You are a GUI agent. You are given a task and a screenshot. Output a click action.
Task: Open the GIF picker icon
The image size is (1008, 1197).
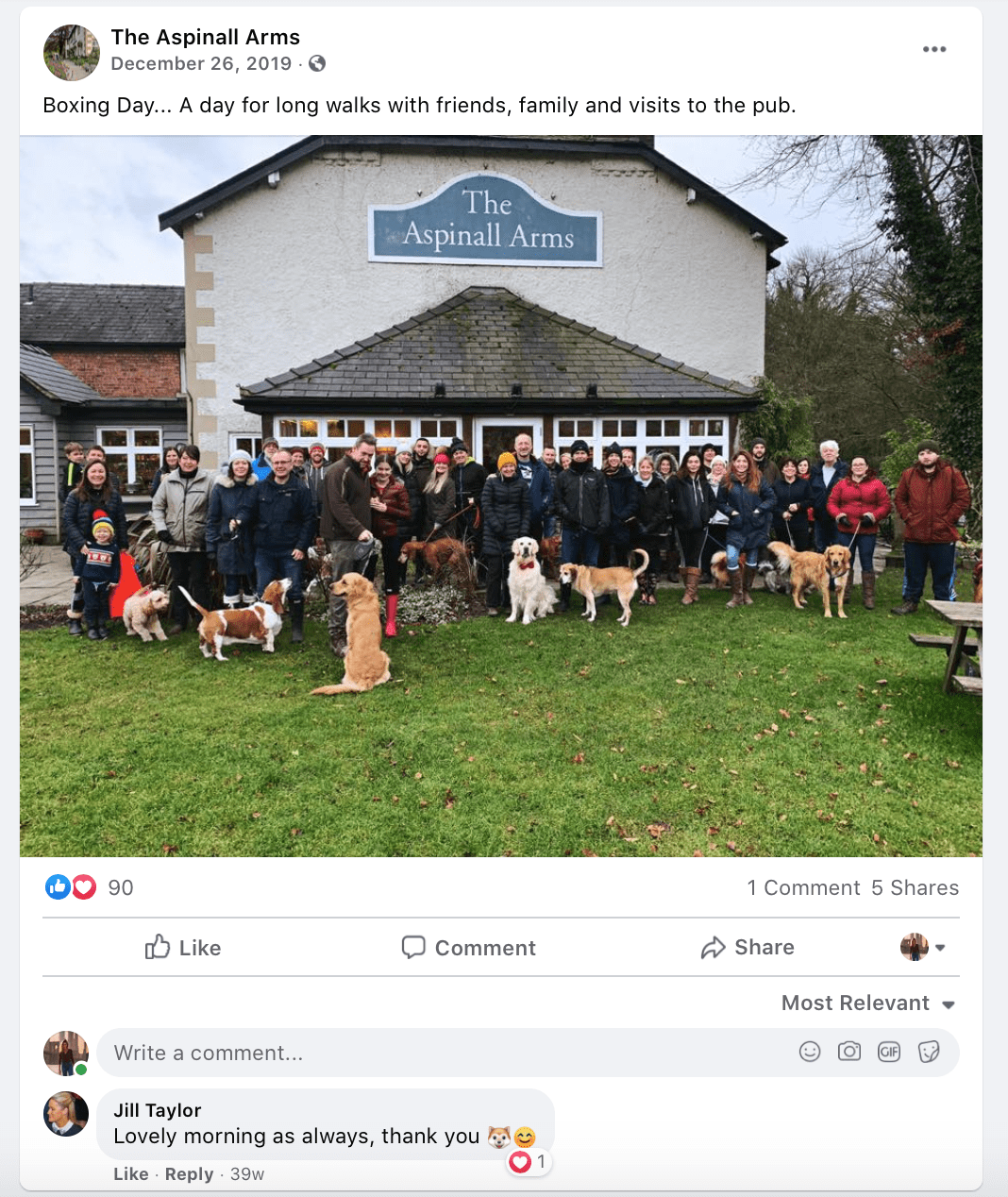(889, 1052)
